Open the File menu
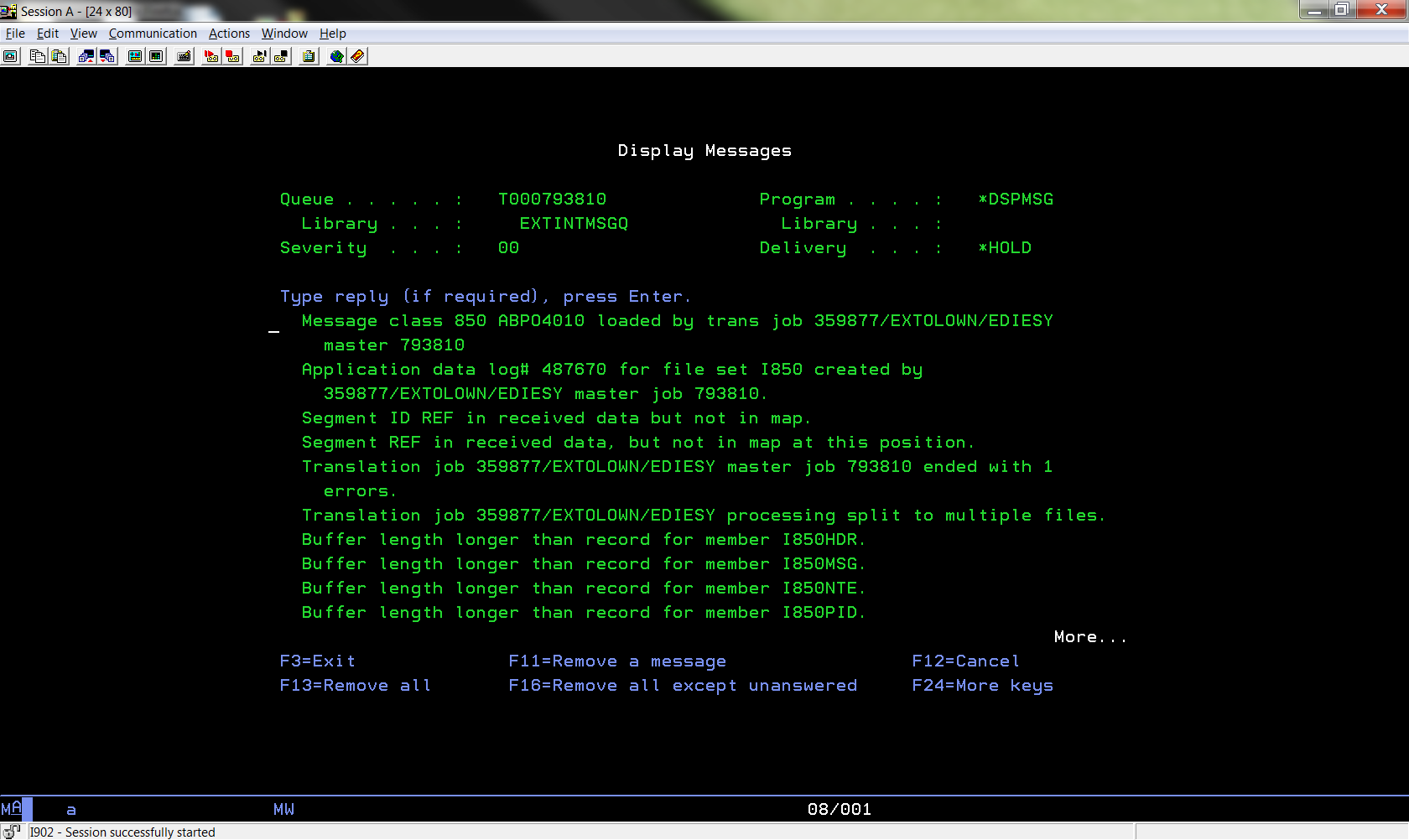Screen dimensions: 1409x840 click(x=15, y=34)
